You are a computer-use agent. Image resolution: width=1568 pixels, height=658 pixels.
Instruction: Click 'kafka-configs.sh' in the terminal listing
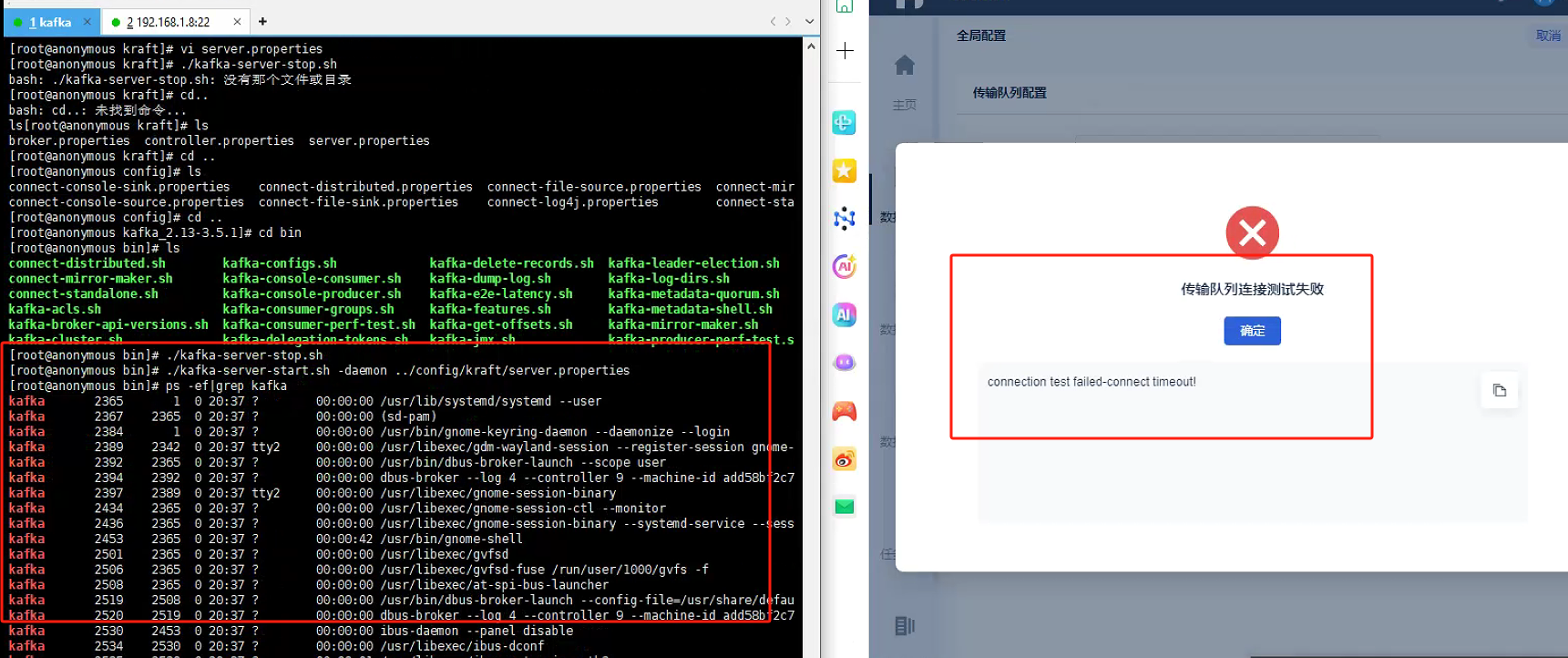[x=280, y=263]
